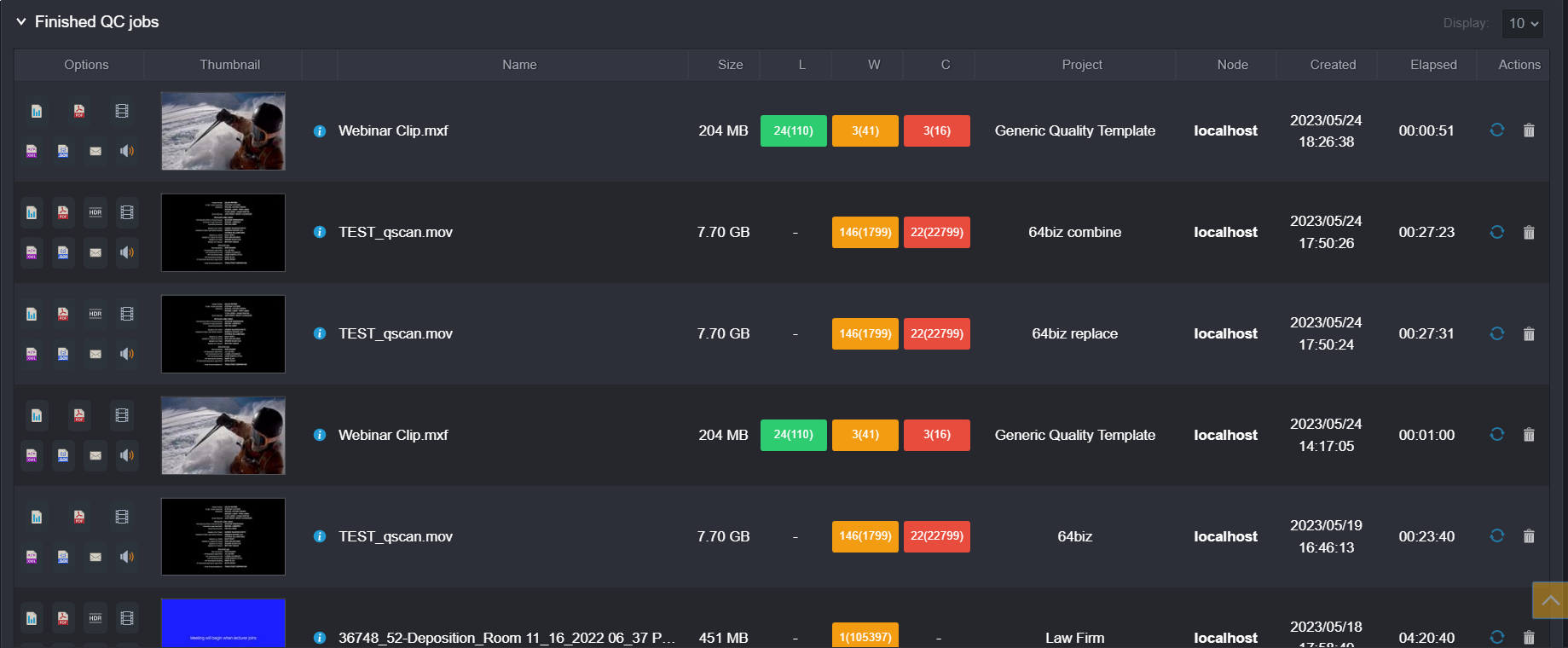Email report for Webinar Clip 18:26:38 job
Viewport: 1568px width, 648px height.
[x=95, y=151]
